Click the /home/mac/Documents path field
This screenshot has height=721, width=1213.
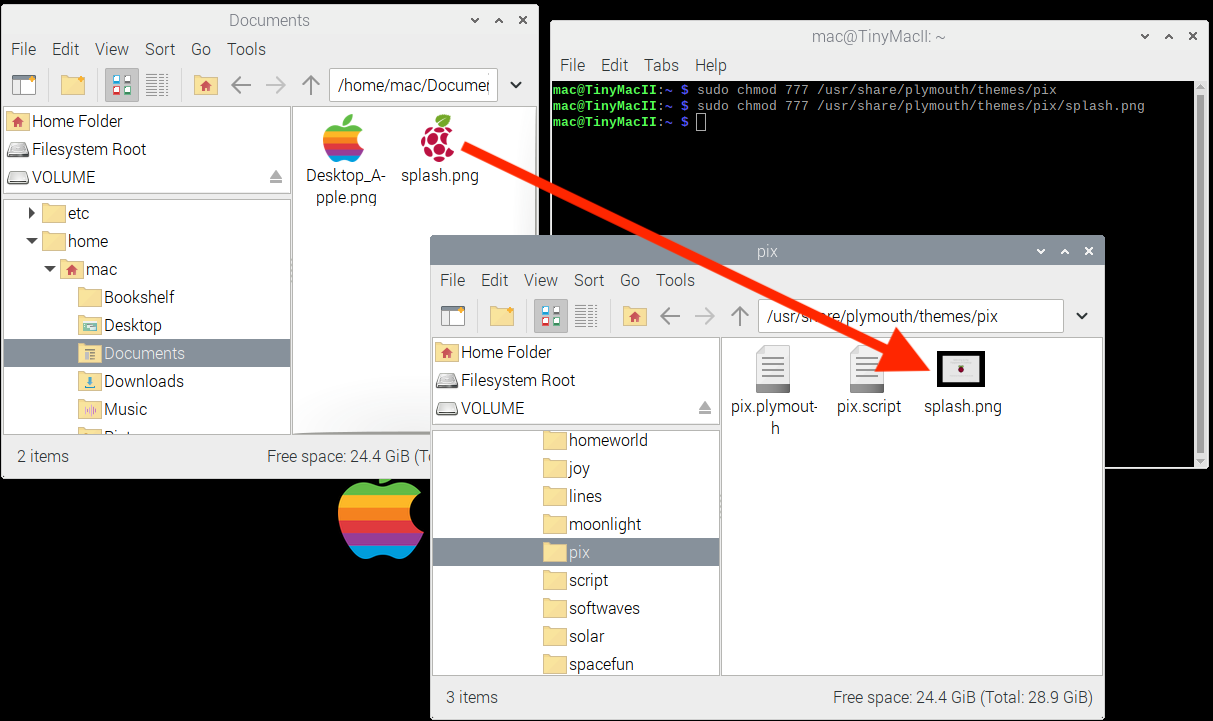413,85
